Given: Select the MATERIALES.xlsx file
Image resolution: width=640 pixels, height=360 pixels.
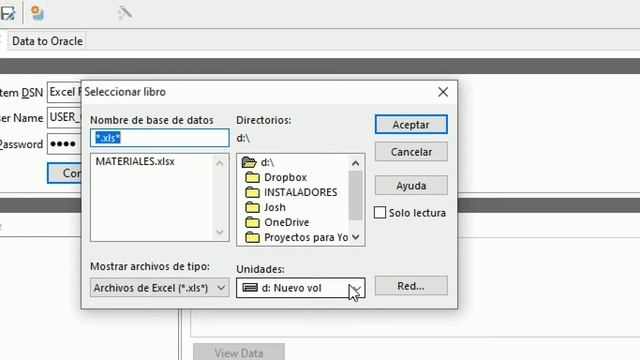Looking at the screenshot, I should [135, 162].
